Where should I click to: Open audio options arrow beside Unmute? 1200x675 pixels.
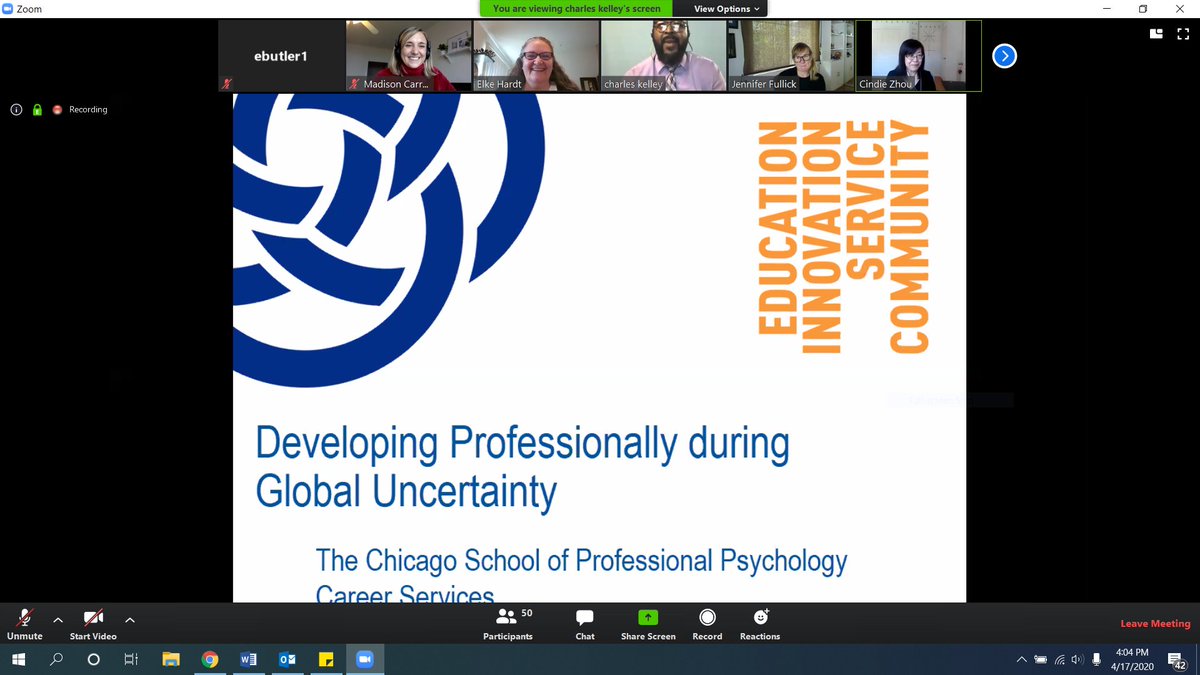pyautogui.click(x=58, y=620)
